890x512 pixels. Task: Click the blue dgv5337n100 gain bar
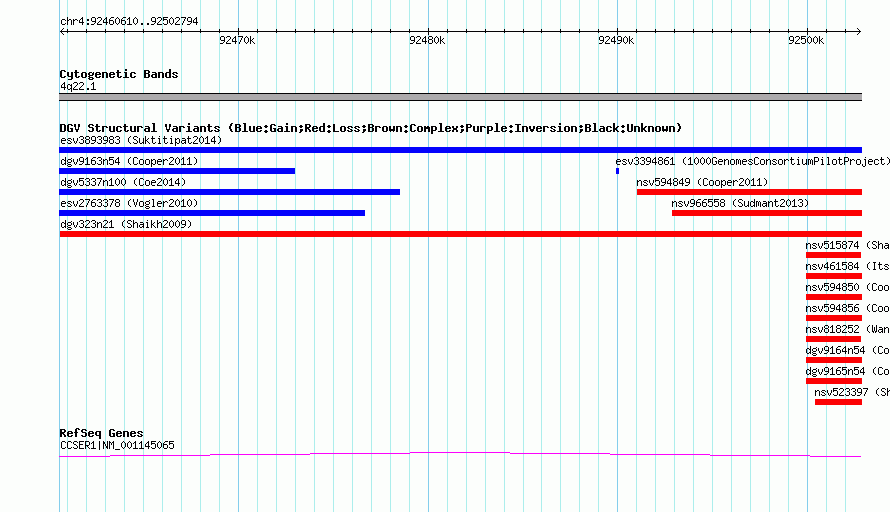click(229, 192)
